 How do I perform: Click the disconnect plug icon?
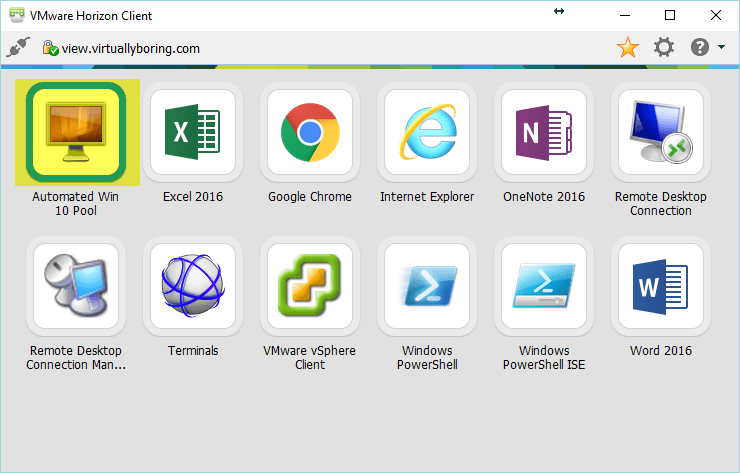tap(18, 47)
